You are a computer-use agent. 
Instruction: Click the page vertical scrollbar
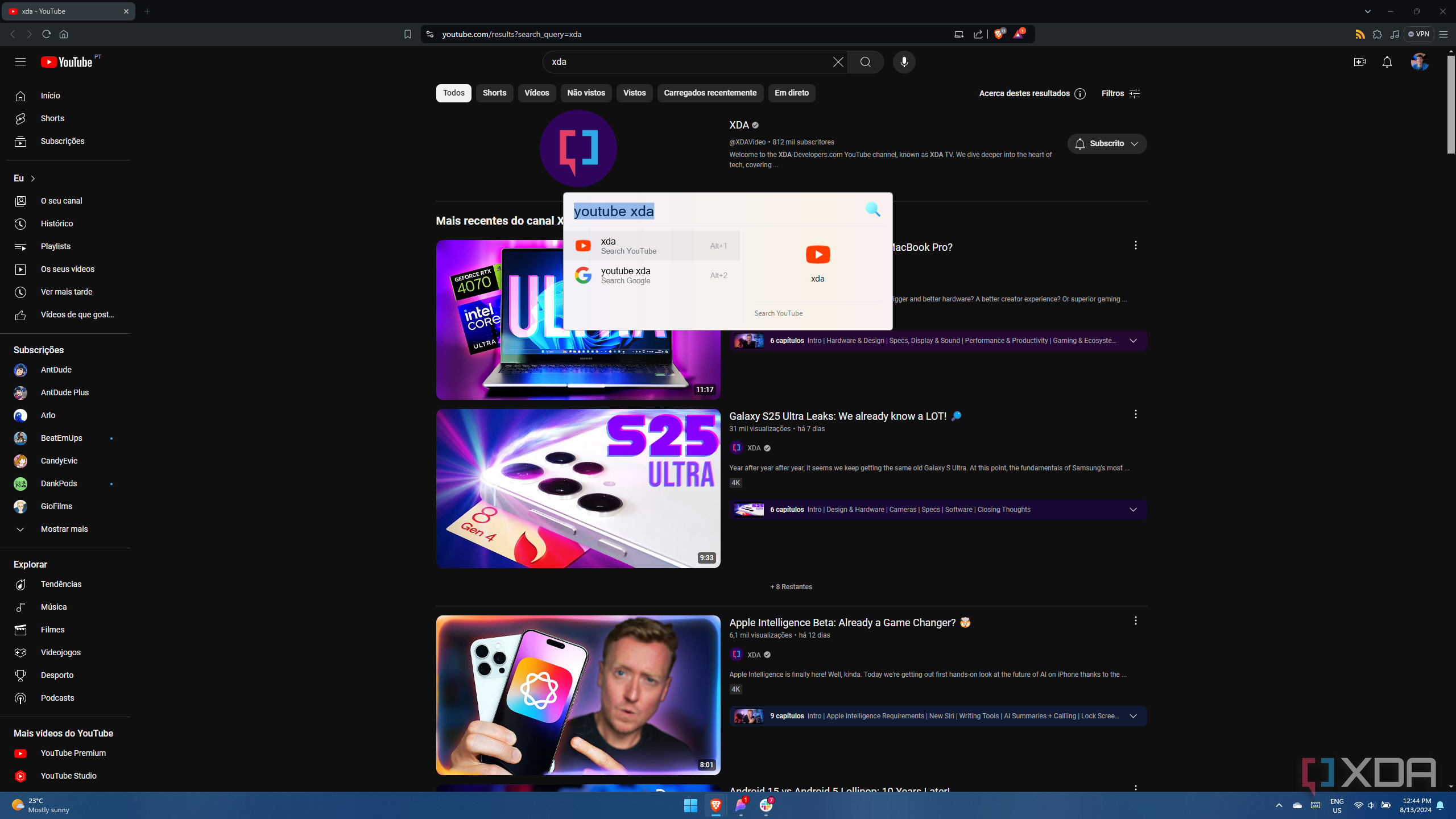point(1450,106)
